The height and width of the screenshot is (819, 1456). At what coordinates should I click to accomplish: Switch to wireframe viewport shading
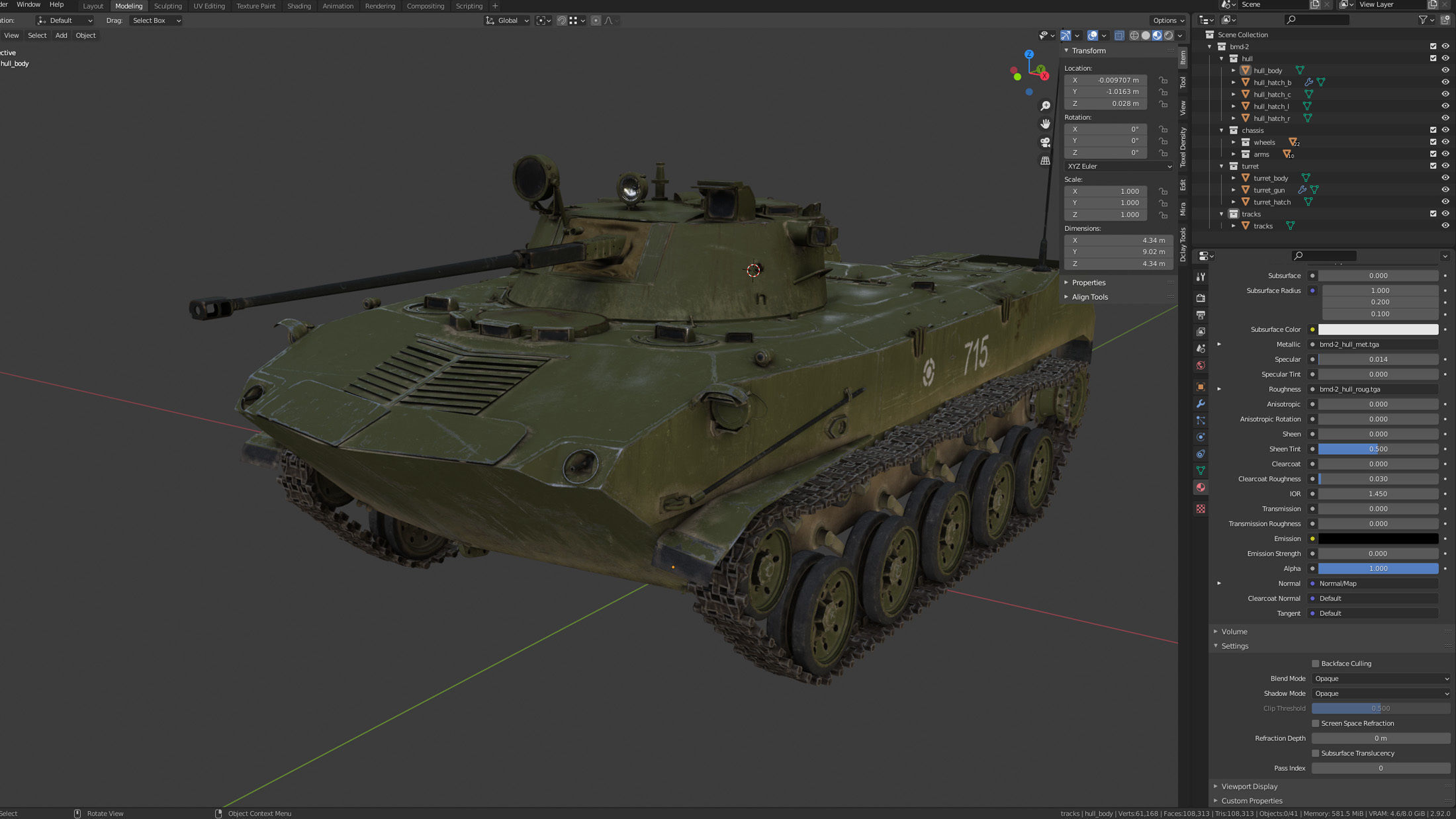click(1134, 36)
